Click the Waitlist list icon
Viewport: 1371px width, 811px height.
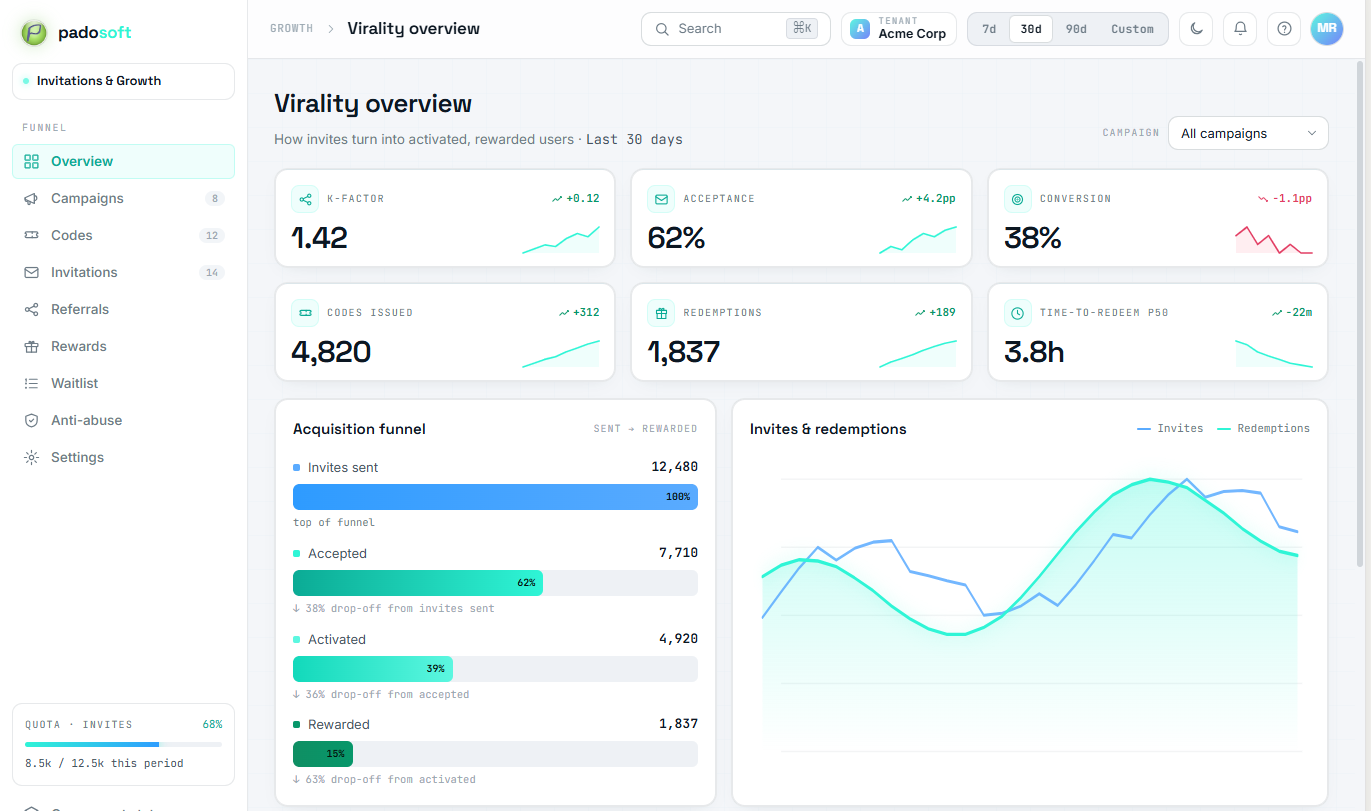[31, 383]
